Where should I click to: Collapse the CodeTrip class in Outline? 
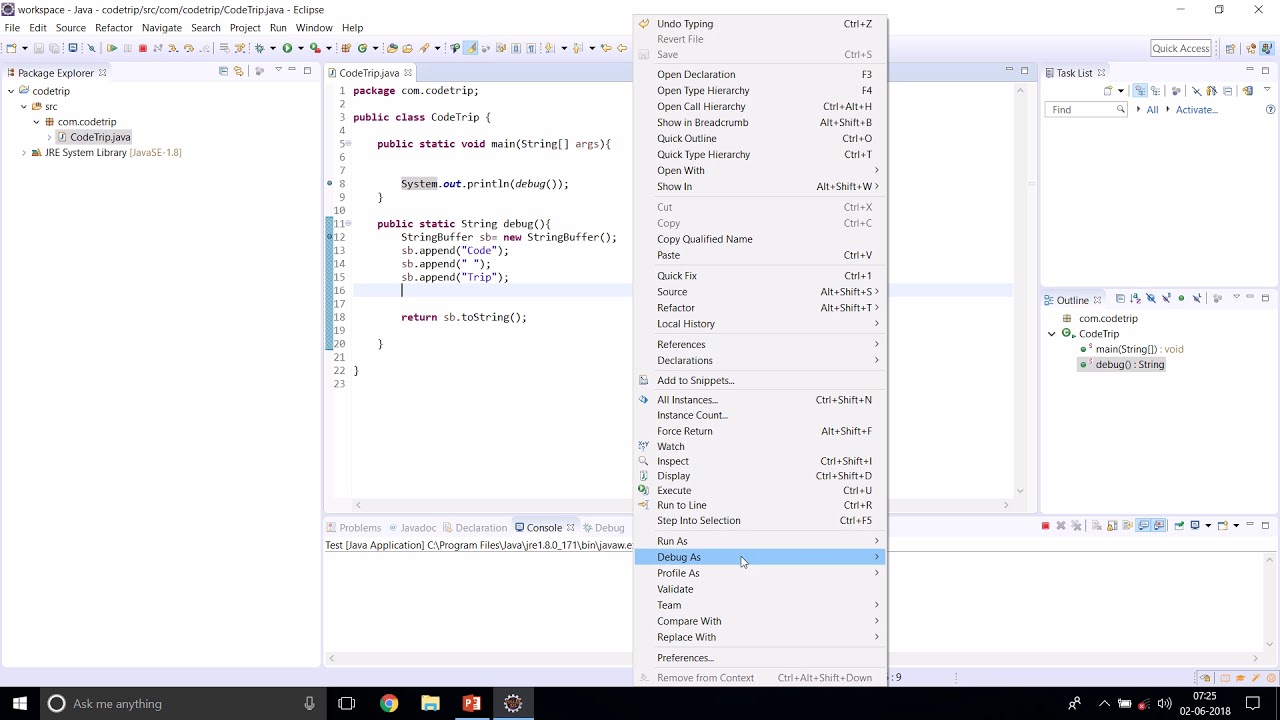[1052, 334]
